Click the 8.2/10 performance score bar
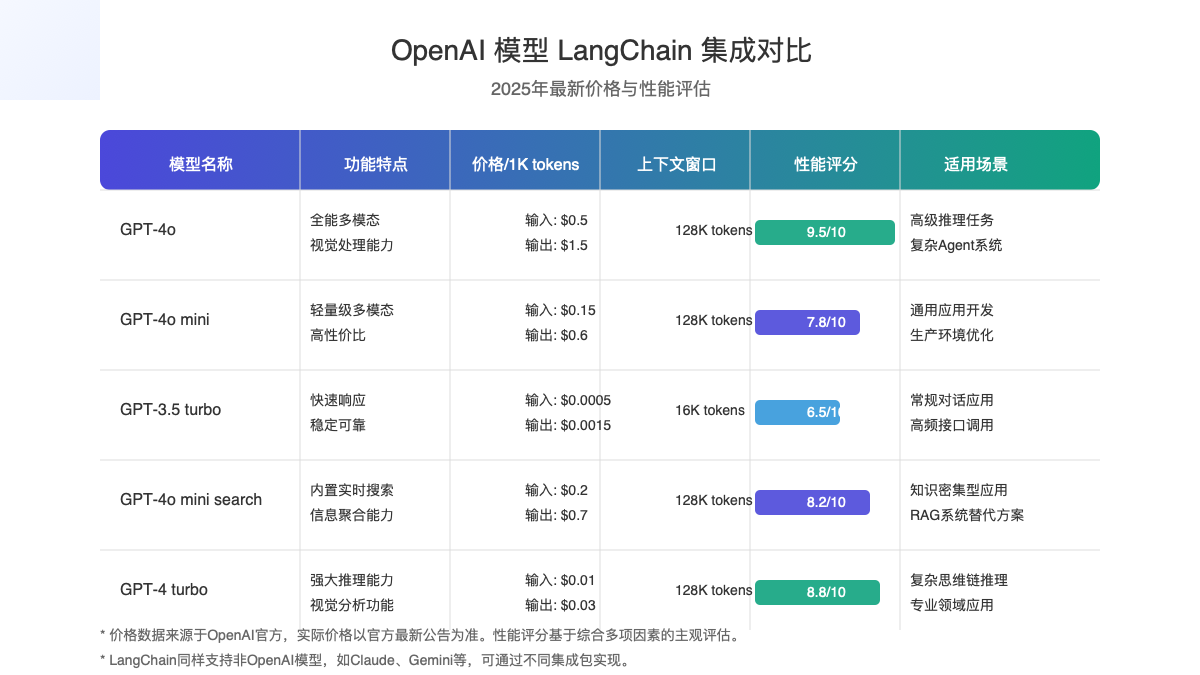Image resolution: width=1200 pixels, height=675 pixels. click(x=812, y=502)
